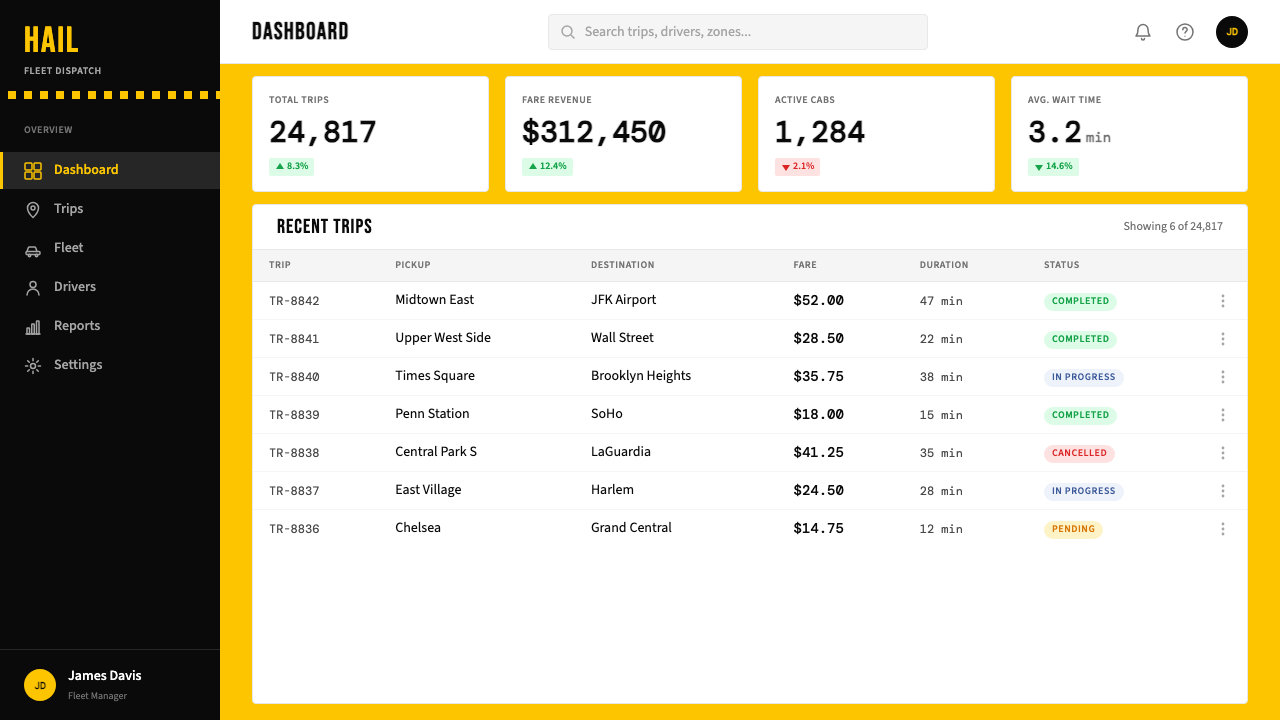
Task: Open row actions for trip TR-8838
Action: pos(1223,453)
